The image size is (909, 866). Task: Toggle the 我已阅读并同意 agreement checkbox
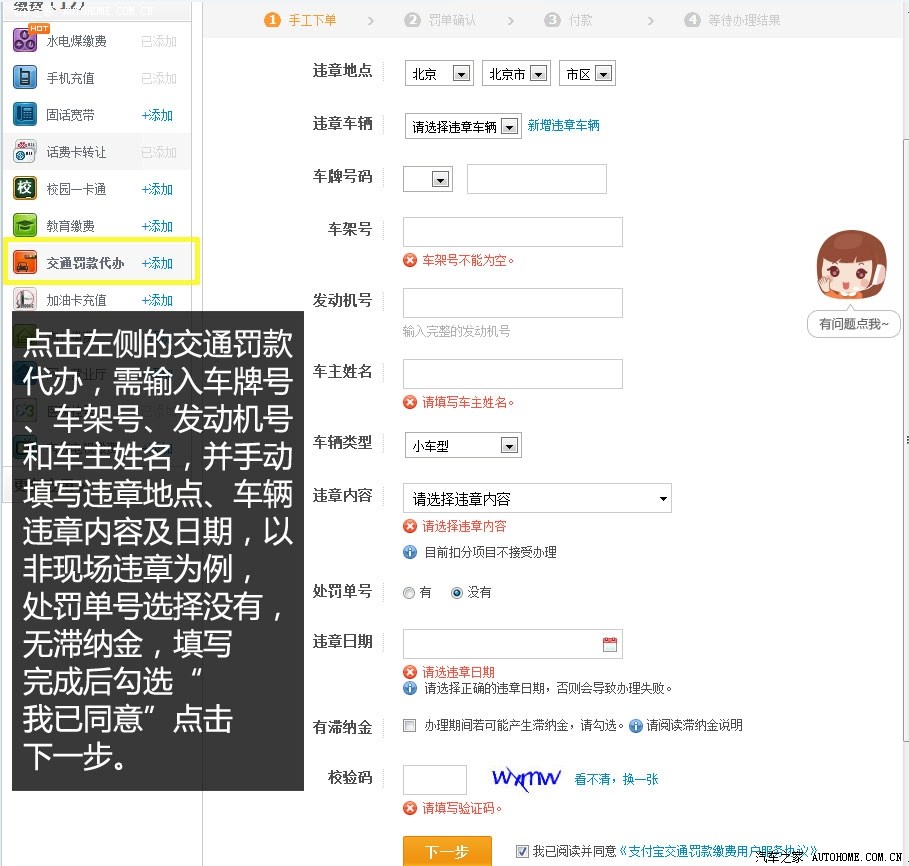pos(522,851)
